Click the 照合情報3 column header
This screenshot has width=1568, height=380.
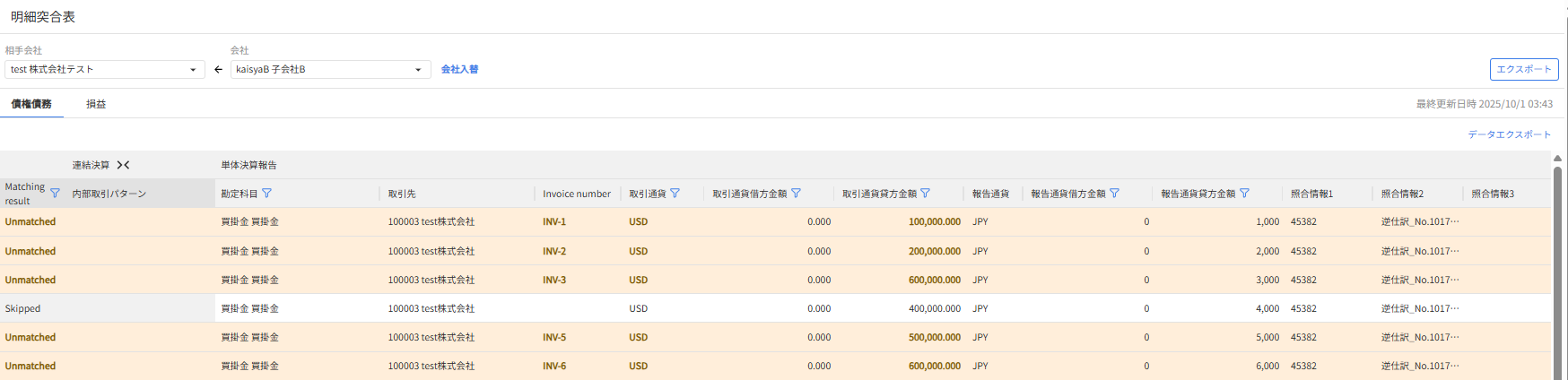point(1493,194)
